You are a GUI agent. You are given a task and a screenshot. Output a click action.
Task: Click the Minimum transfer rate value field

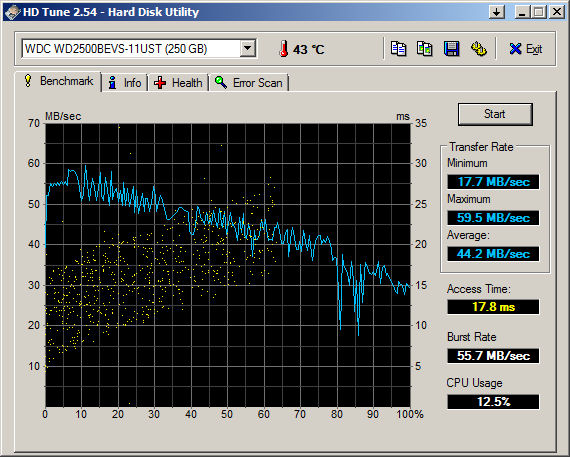[493, 181]
